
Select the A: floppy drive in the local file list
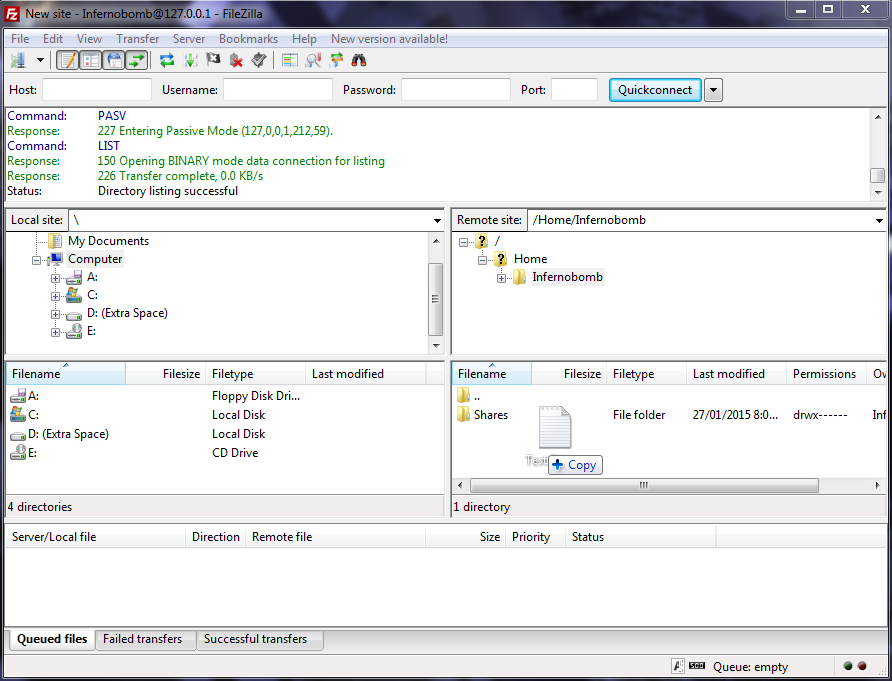(x=225, y=396)
